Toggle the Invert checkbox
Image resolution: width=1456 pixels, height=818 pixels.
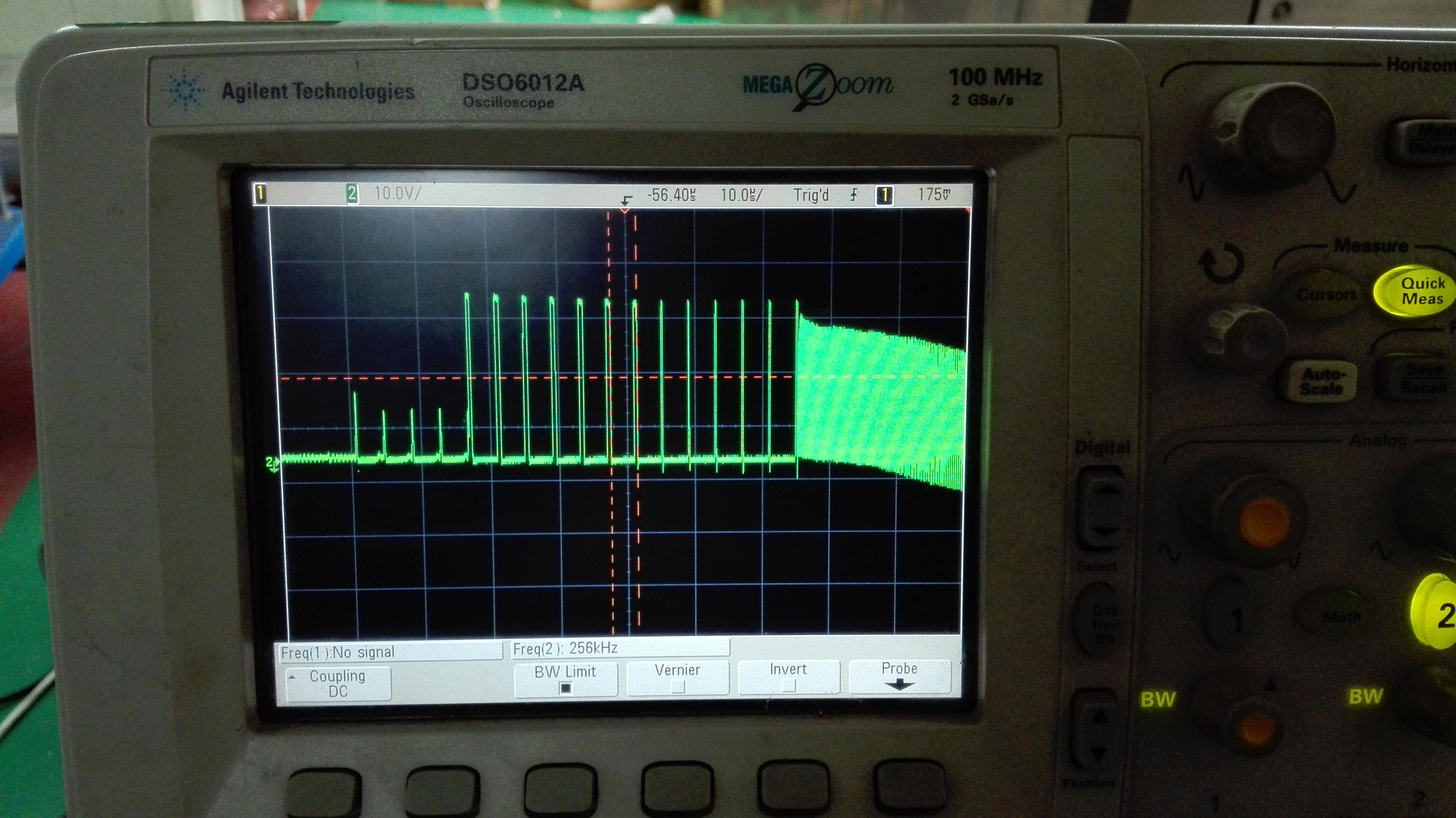coord(788,677)
